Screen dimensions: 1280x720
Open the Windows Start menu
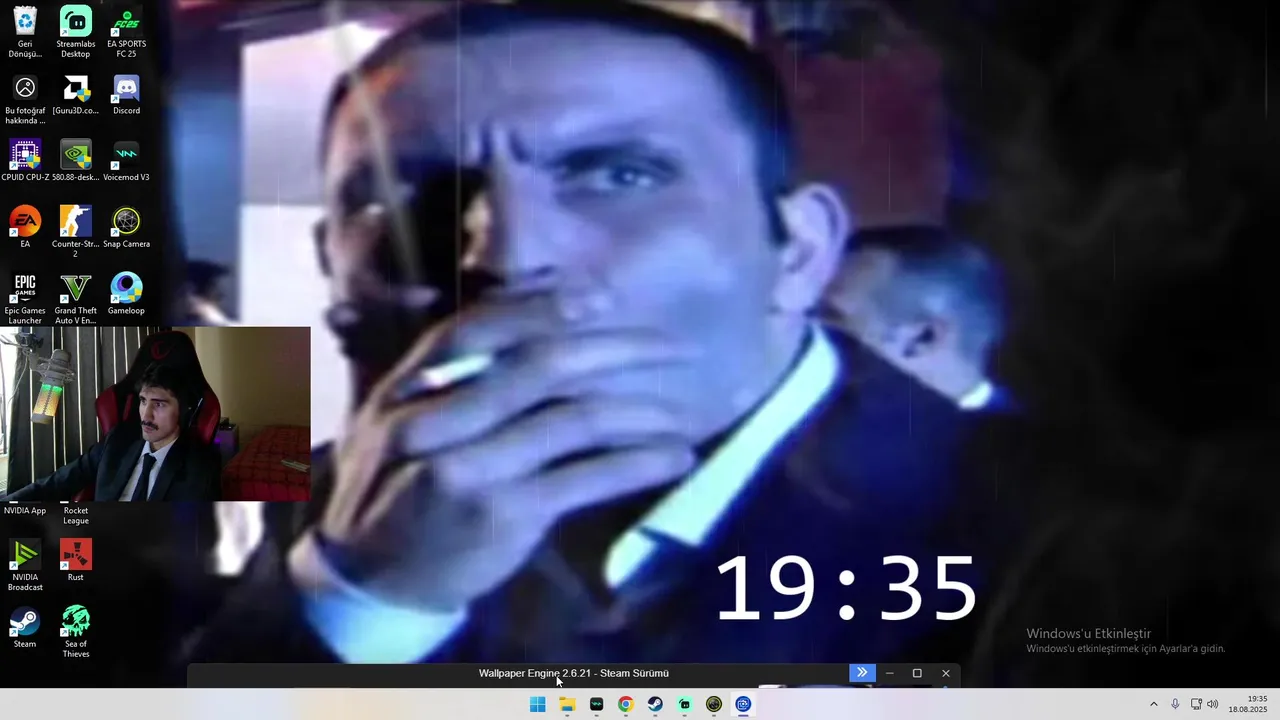538,704
